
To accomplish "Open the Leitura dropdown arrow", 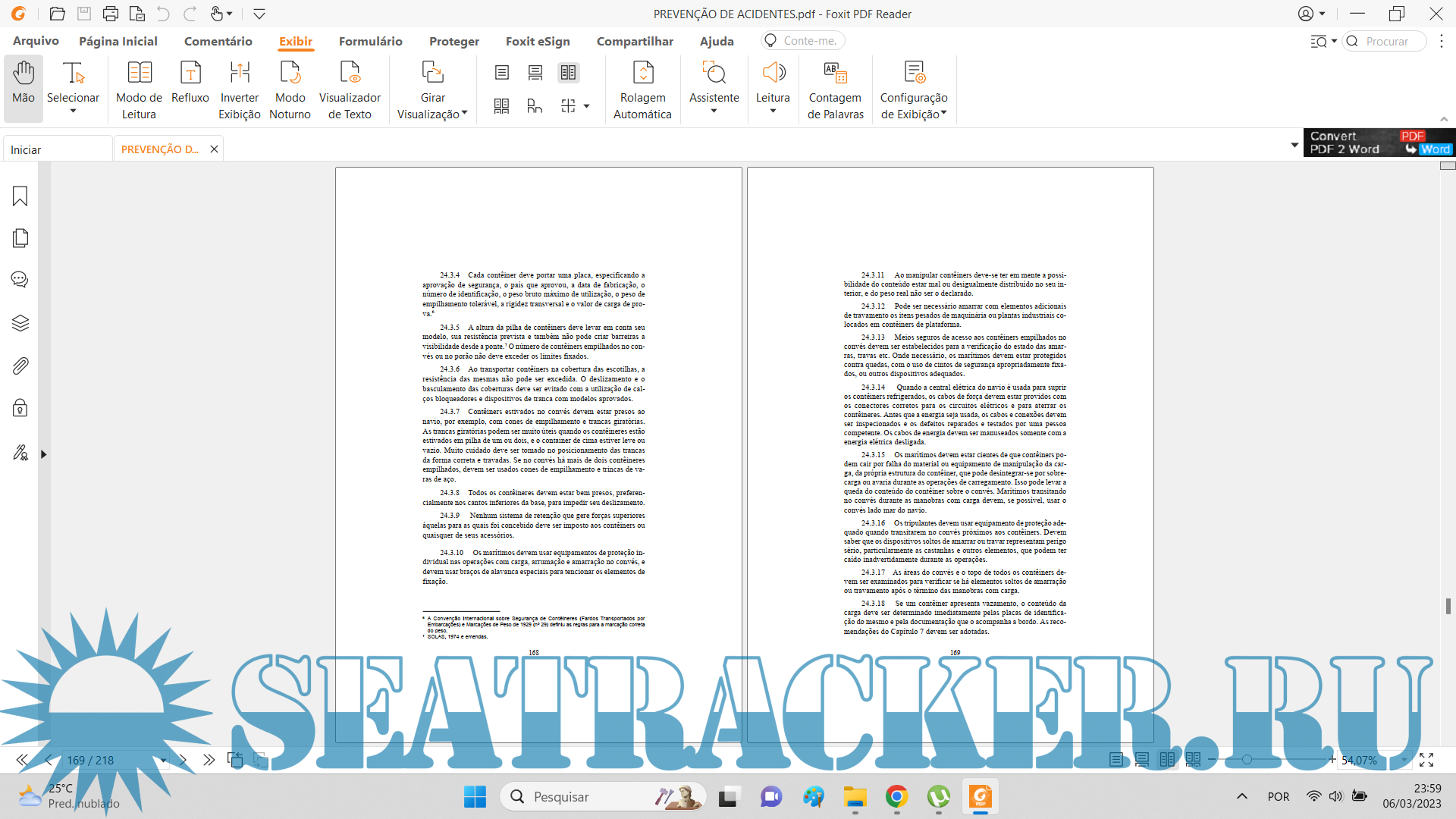I will [x=773, y=111].
